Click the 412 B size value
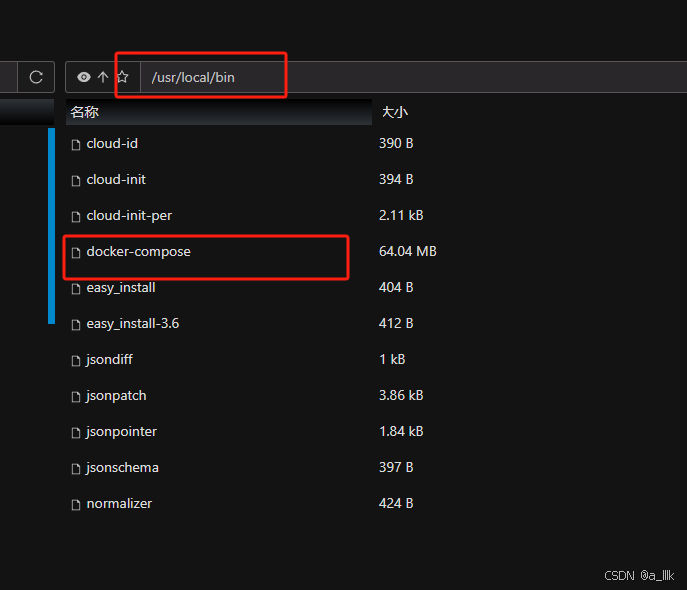This screenshot has height=590, width=687. pyautogui.click(x=396, y=323)
